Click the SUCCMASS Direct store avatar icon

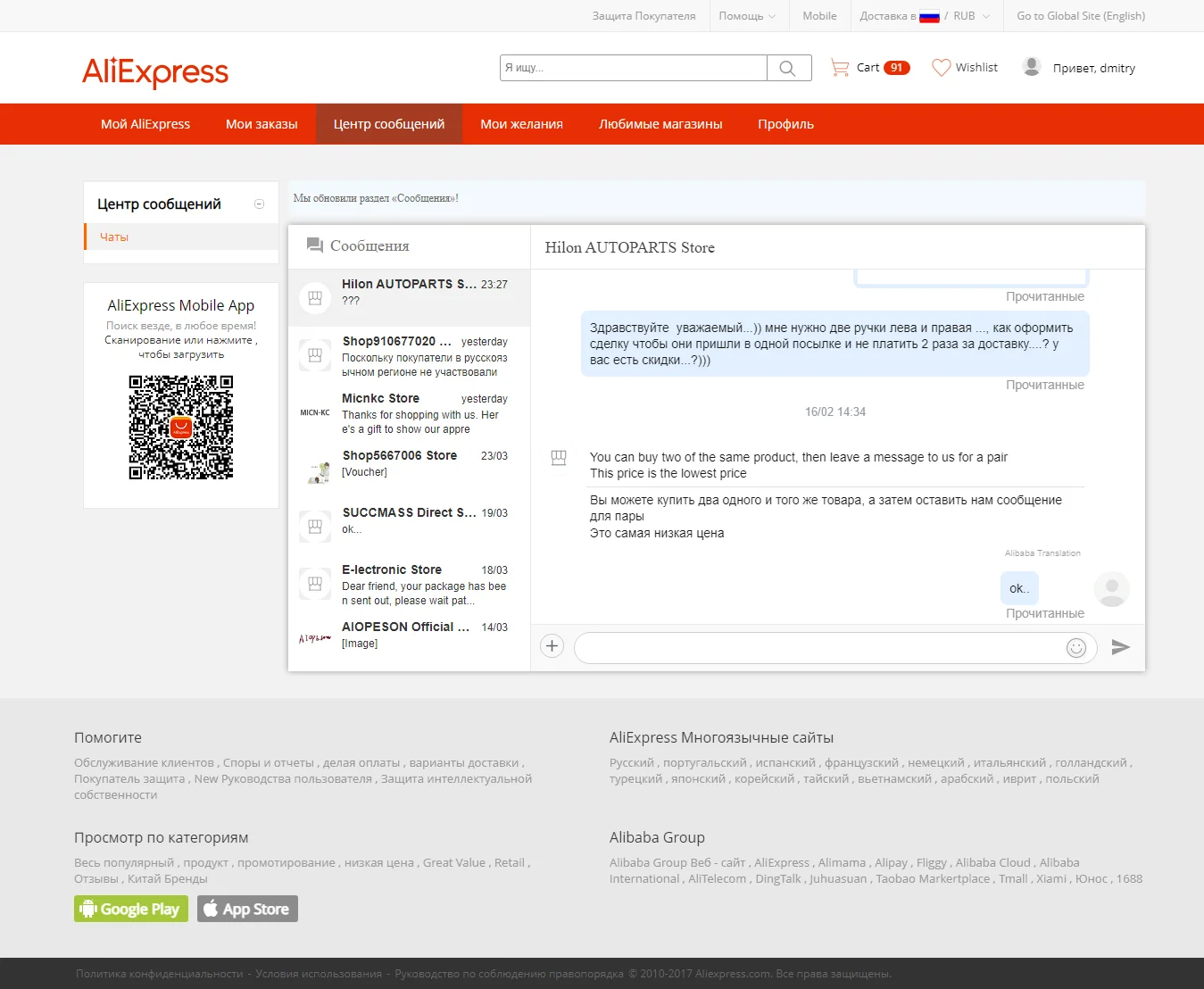[315, 527]
